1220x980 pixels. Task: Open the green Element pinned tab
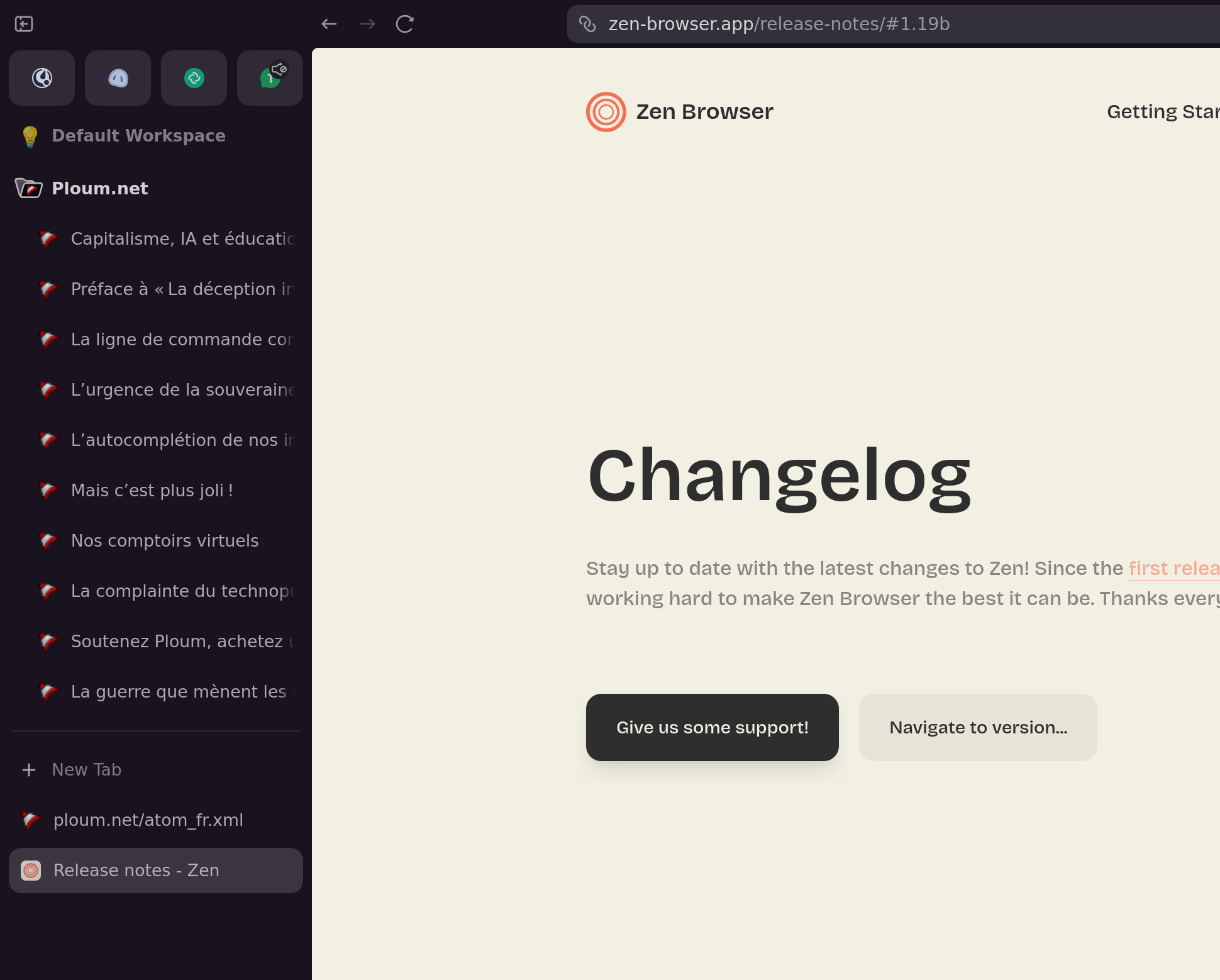click(x=194, y=78)
